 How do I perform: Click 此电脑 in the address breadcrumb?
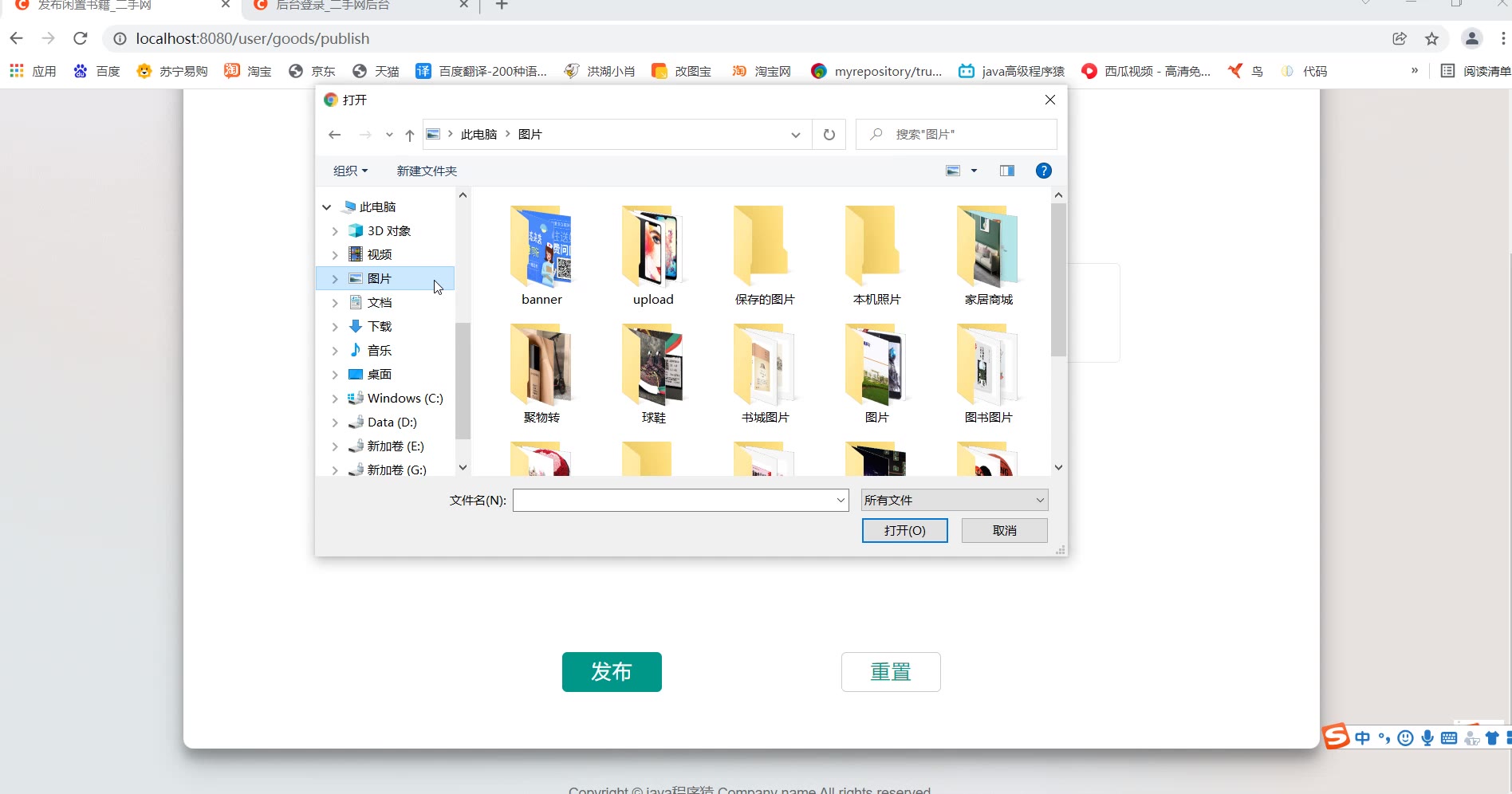tap(478, 135)
